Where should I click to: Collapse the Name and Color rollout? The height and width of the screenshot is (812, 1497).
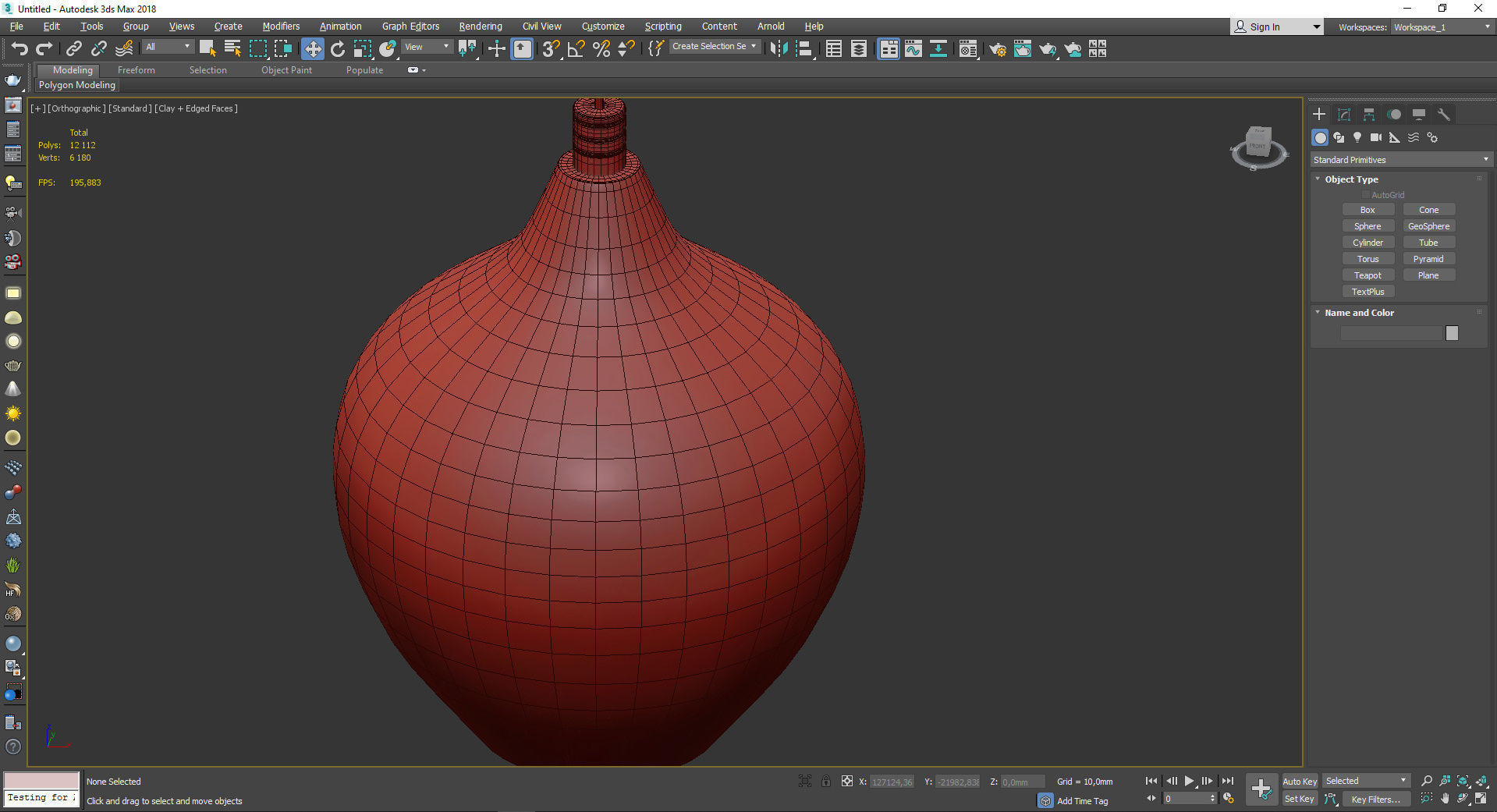coord(1359,313)
